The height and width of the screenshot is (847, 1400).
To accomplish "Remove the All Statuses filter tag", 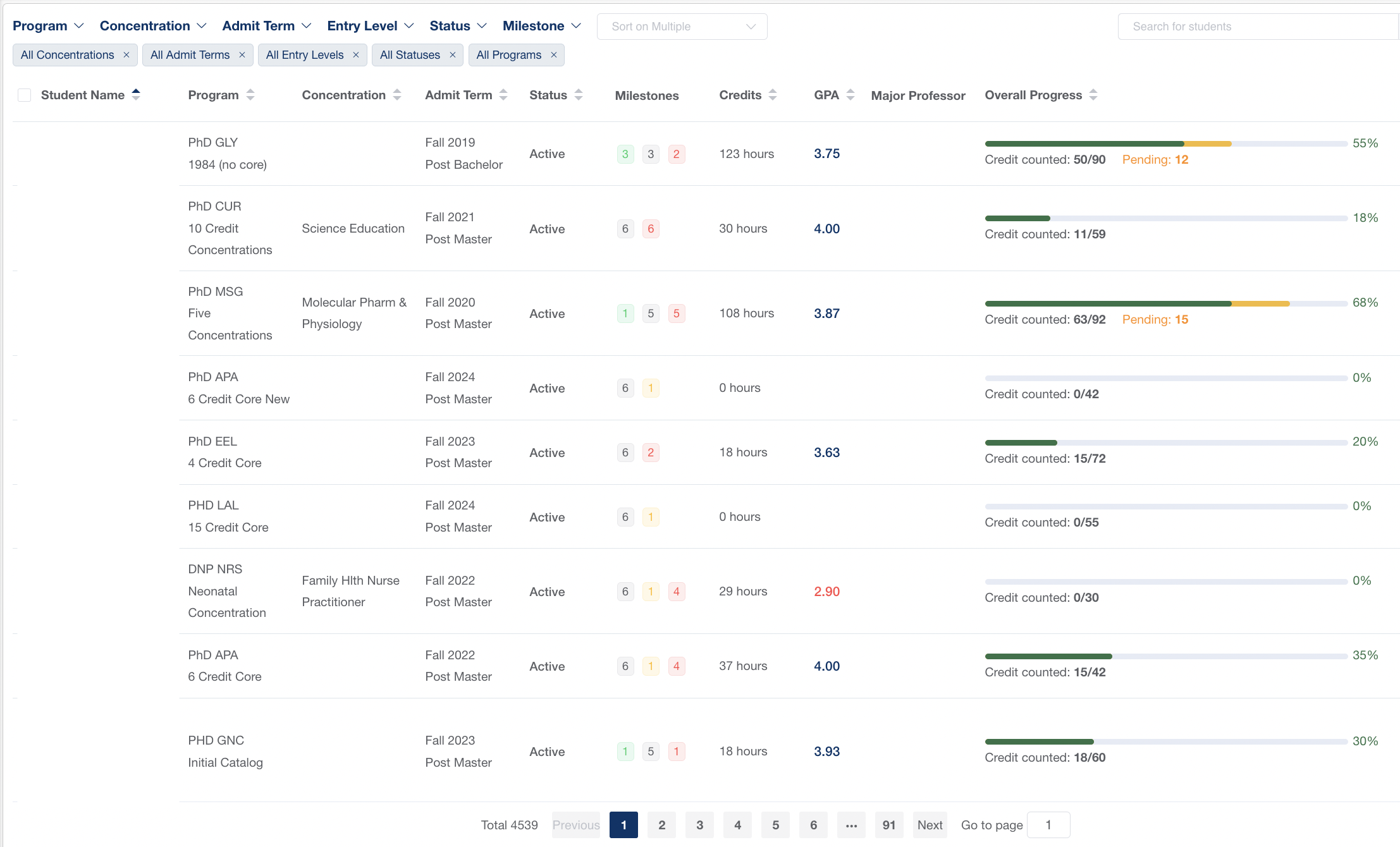I will coord(453,55).
